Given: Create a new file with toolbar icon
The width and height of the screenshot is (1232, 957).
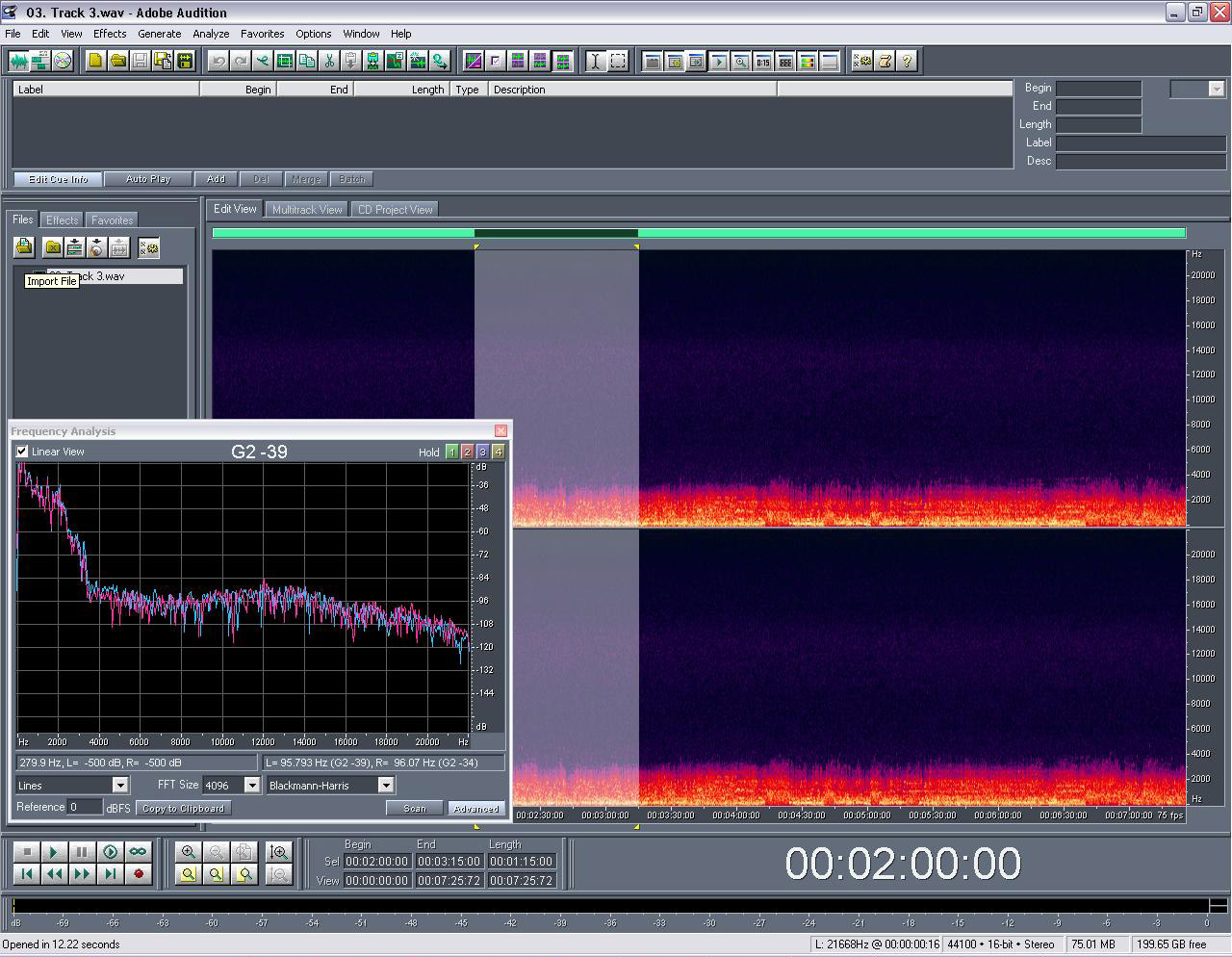Looking at the screenshot, I should point(95,61).
